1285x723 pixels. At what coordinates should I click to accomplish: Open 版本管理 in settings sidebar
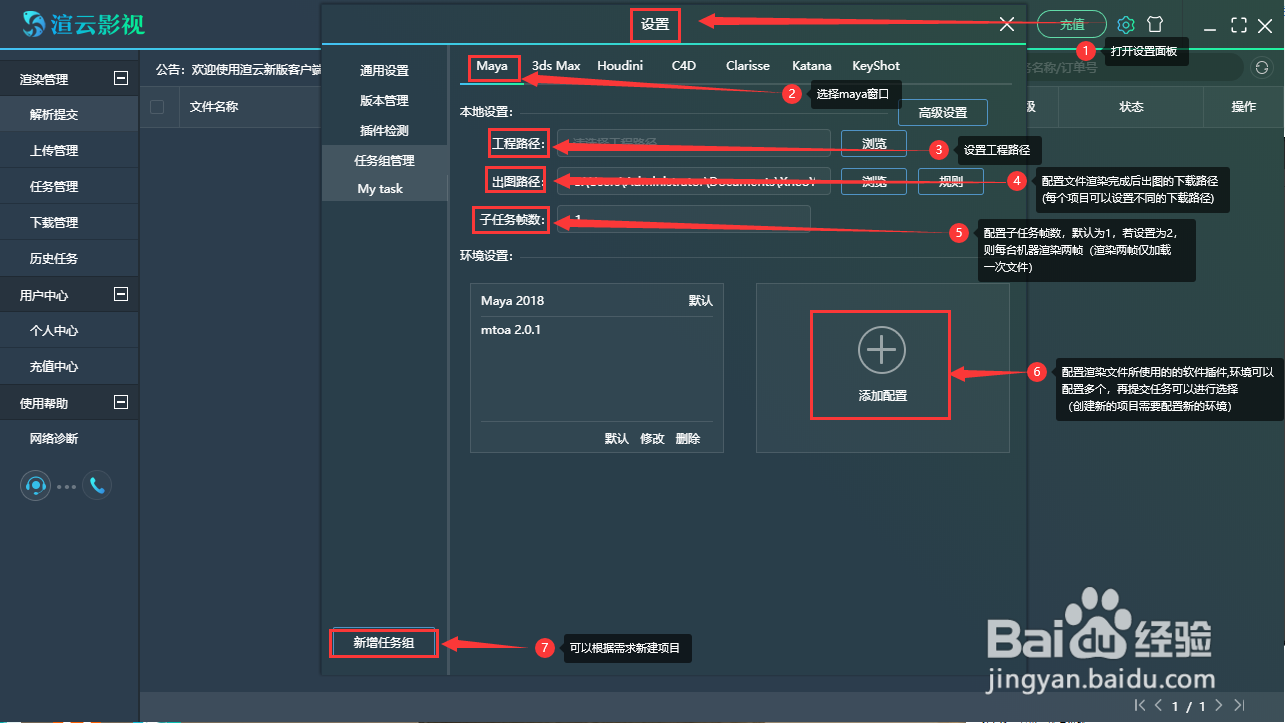385,101
